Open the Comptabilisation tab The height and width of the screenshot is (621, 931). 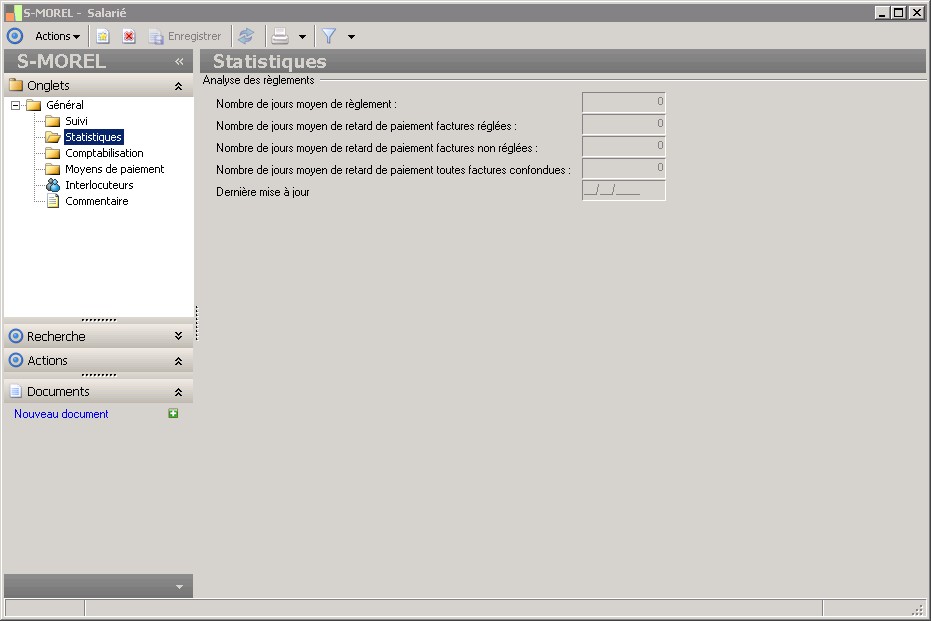[104, 153]
